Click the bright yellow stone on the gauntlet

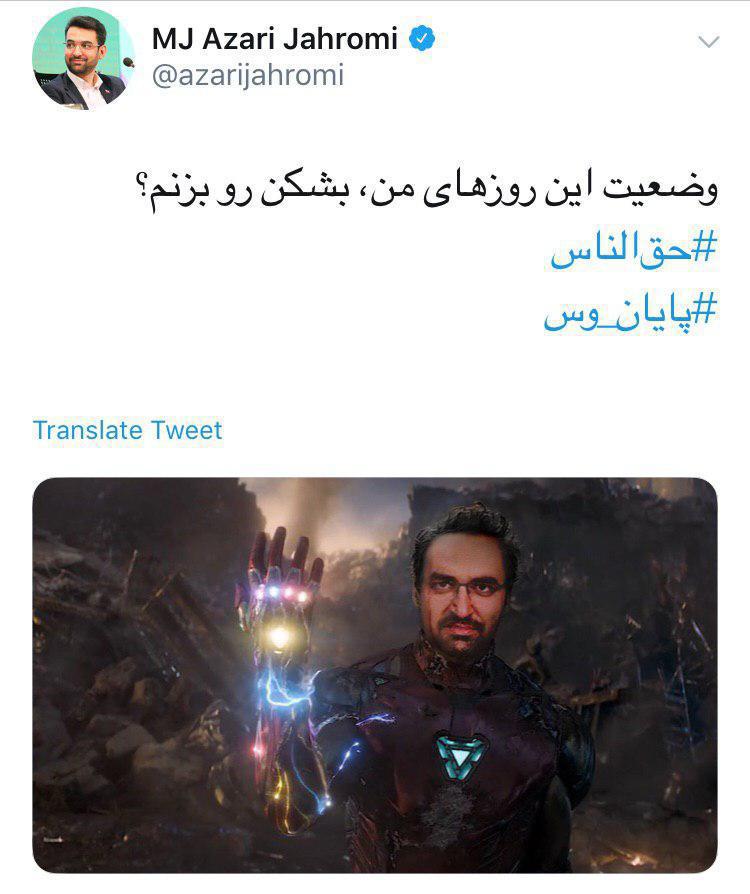tap(279, 636)
